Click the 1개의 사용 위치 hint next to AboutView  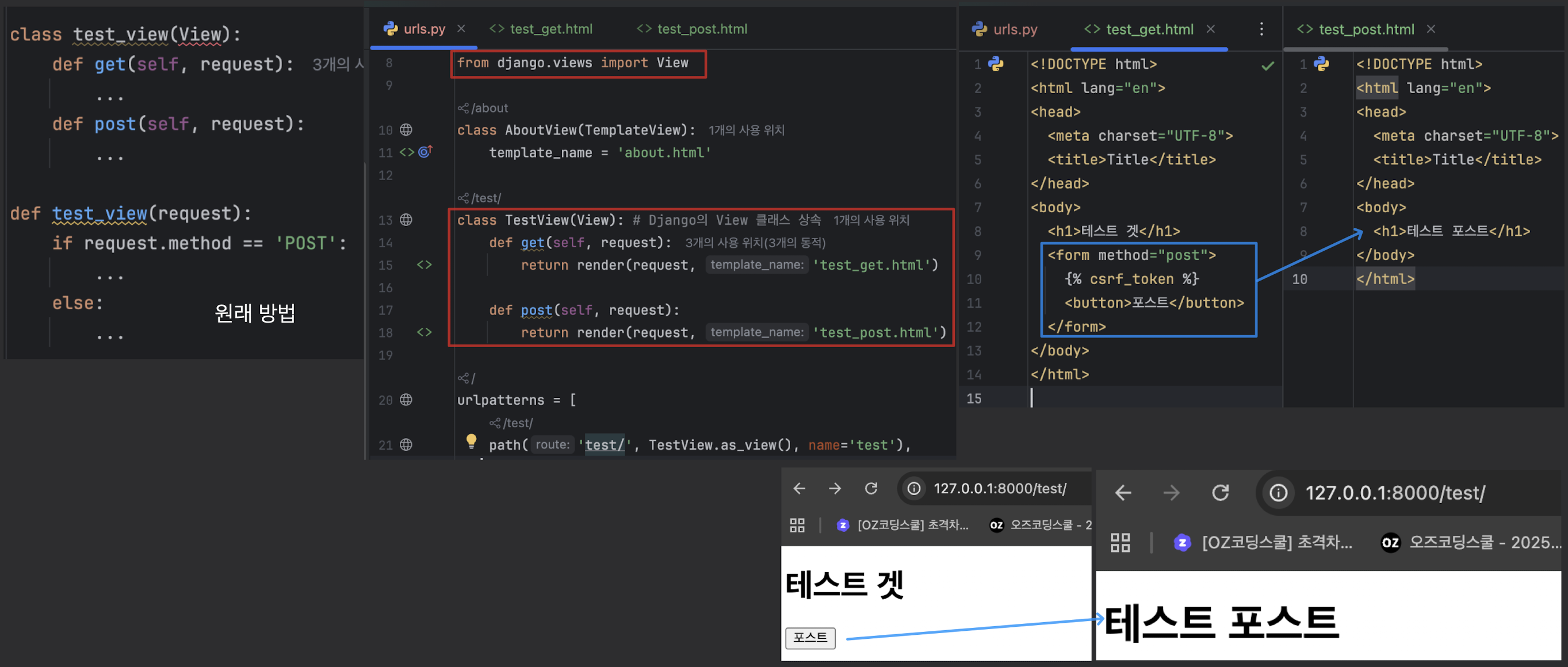(746, 130)
